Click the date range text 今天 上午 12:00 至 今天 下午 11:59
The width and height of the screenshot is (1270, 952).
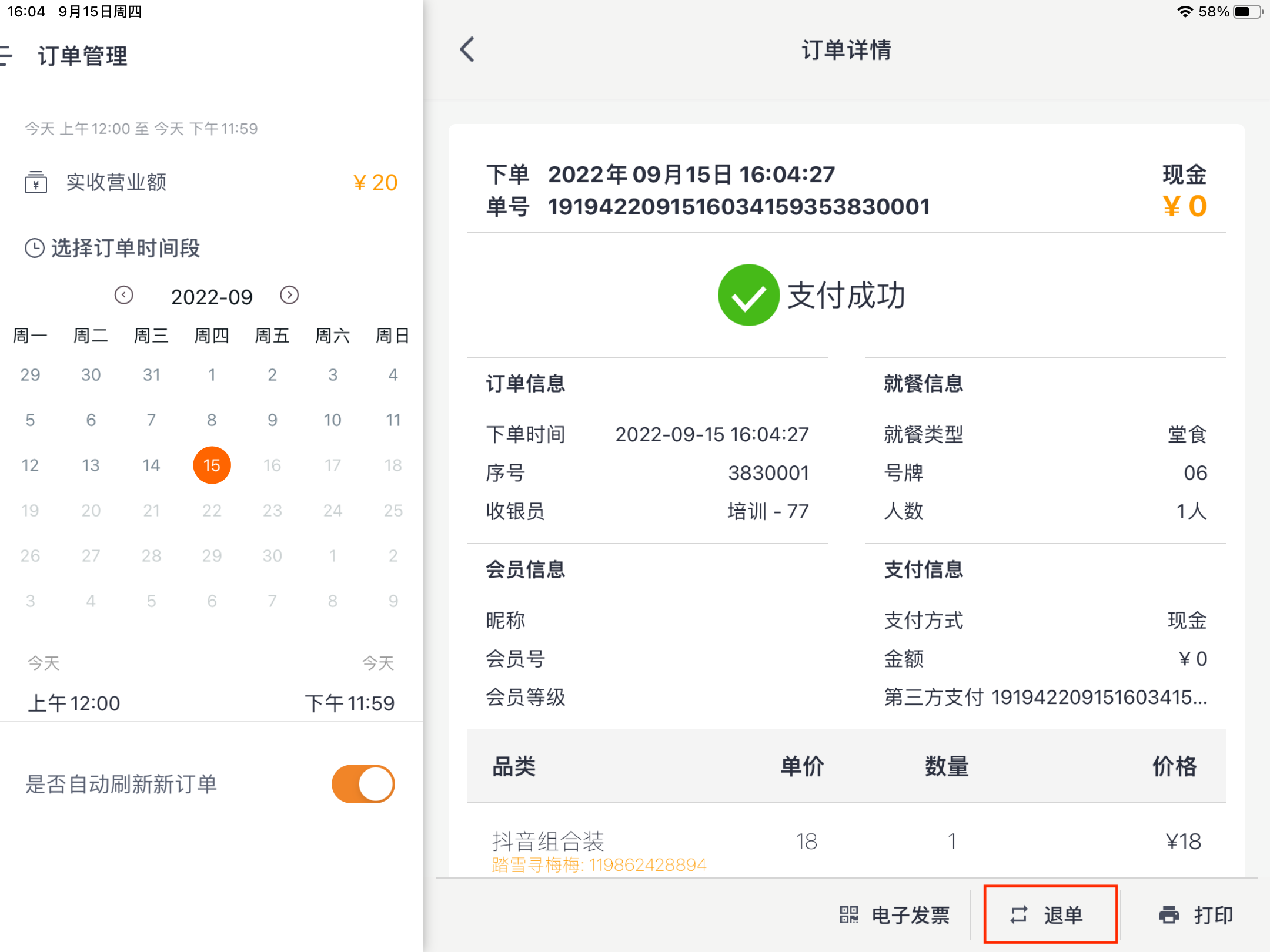pos(141,129)
